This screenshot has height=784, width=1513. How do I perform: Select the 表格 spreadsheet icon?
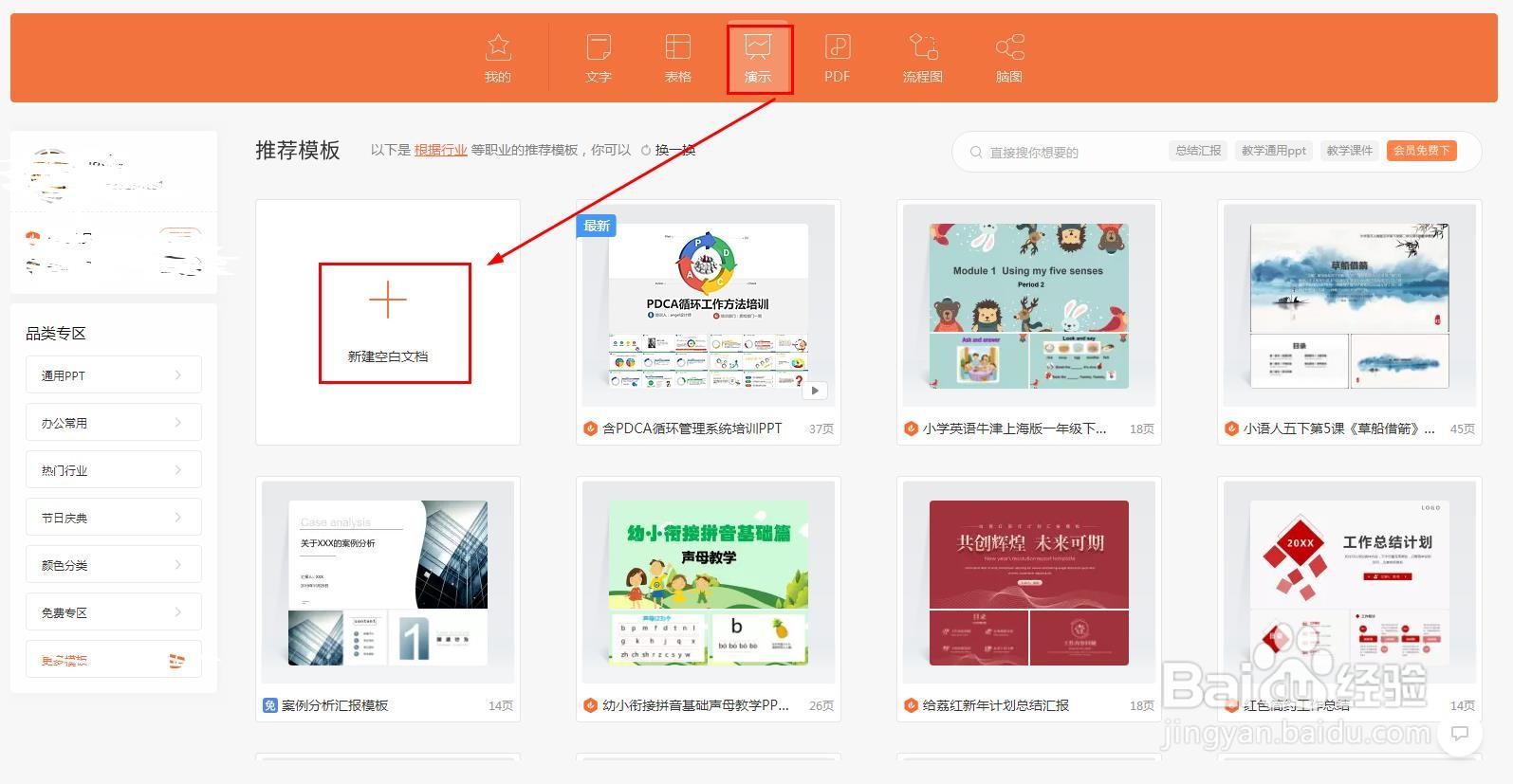point(677,46)
